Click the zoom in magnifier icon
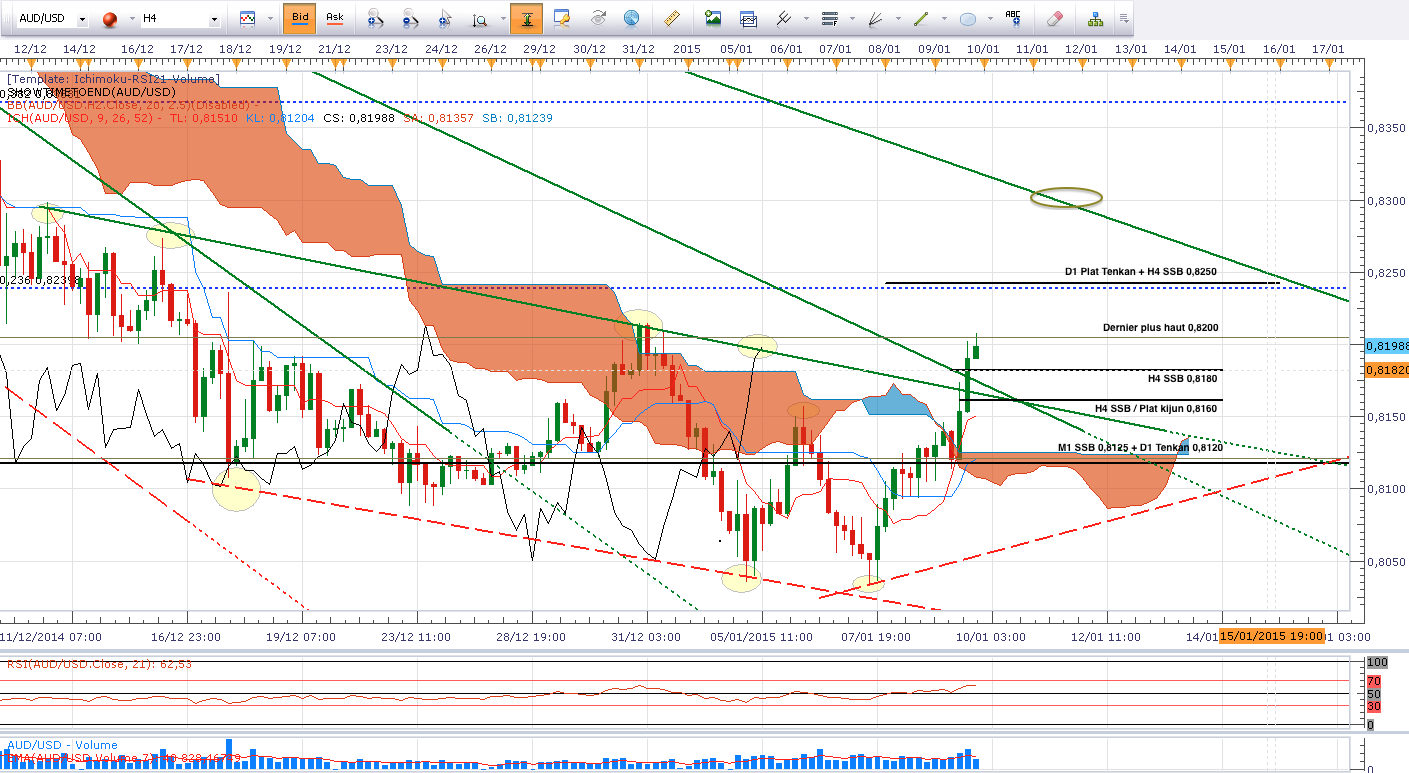 tap(377, 18)
